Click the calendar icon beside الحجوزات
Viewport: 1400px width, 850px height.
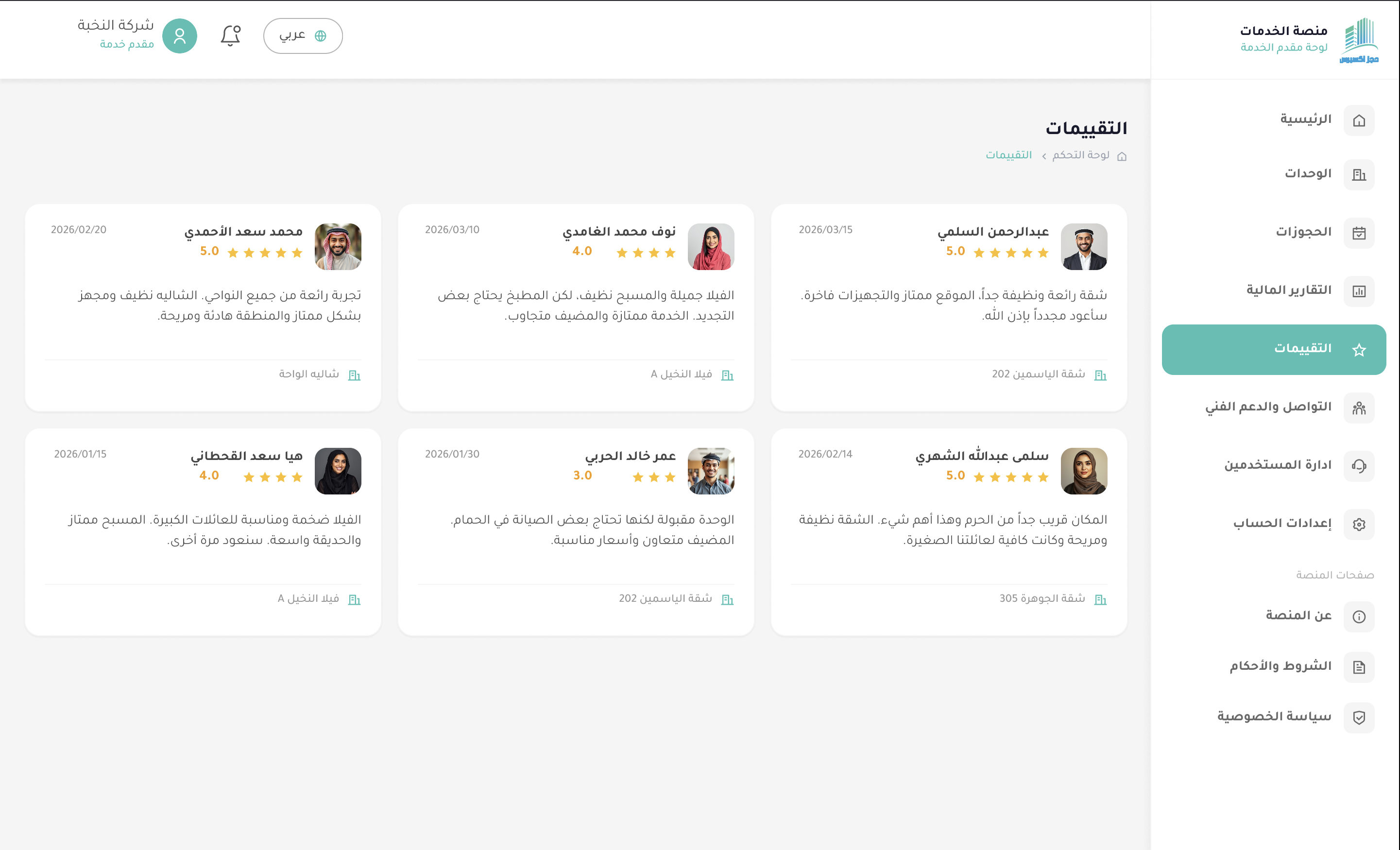(1359, 233)
